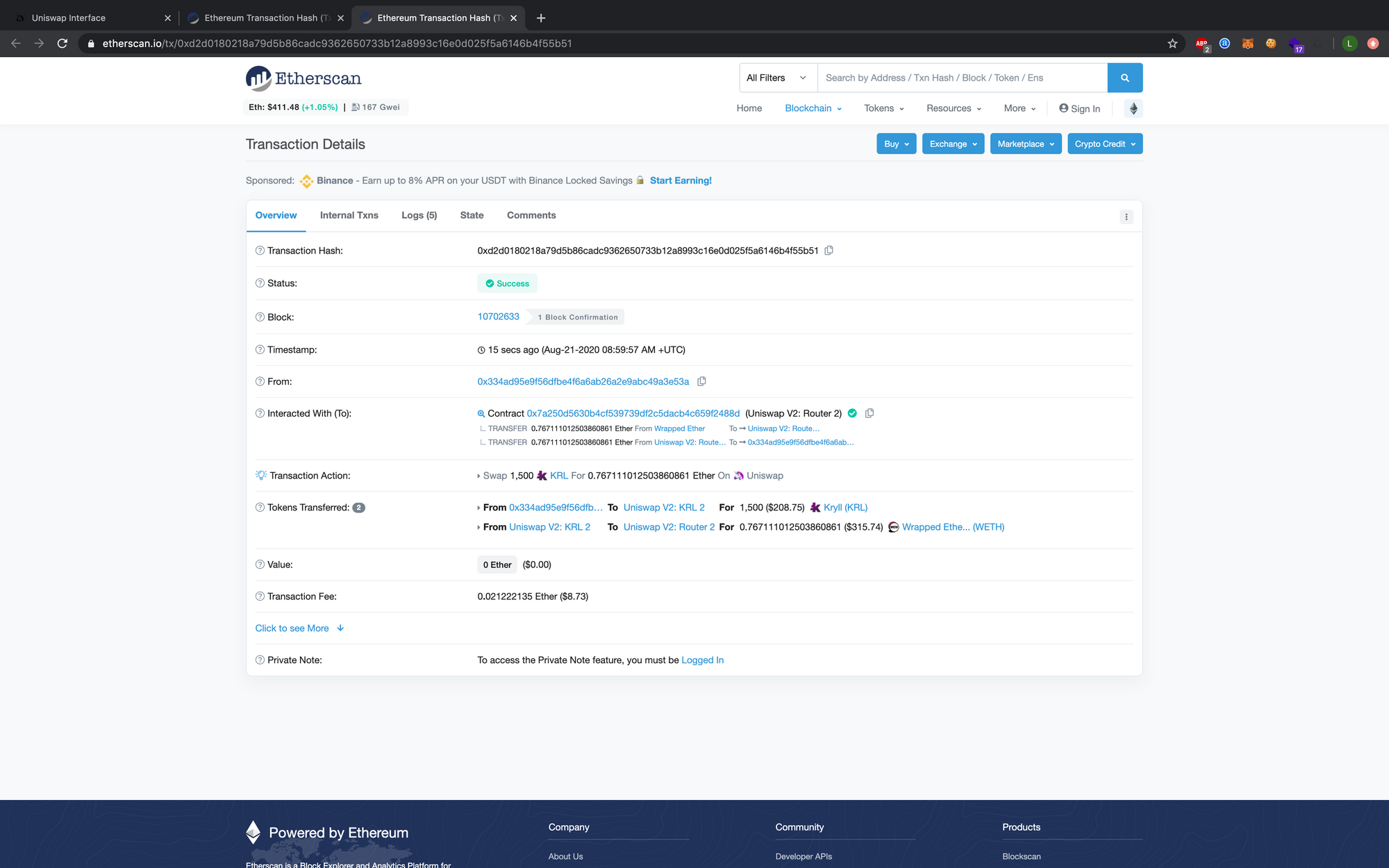Click the Logged In link
The height and width of the screenshot is (868, 1389).
tap(702, 660)
